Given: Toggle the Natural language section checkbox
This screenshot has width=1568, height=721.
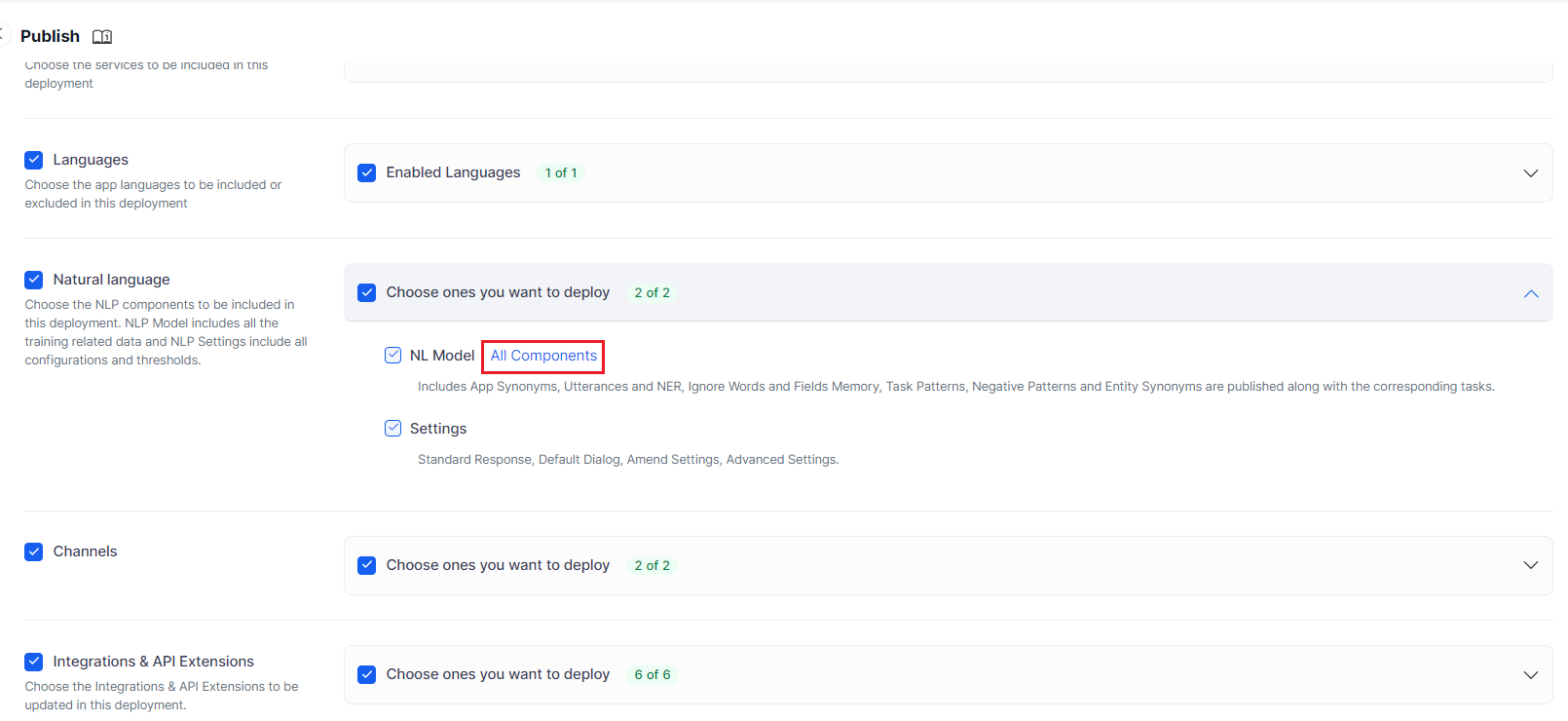Looking at the screenshot, I should coord(34,280).
